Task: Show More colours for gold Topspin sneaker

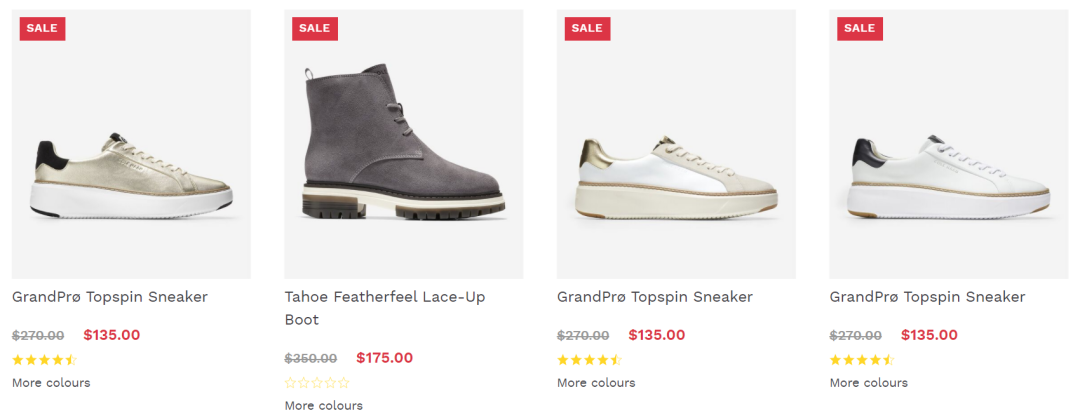Action: [51, 383]
